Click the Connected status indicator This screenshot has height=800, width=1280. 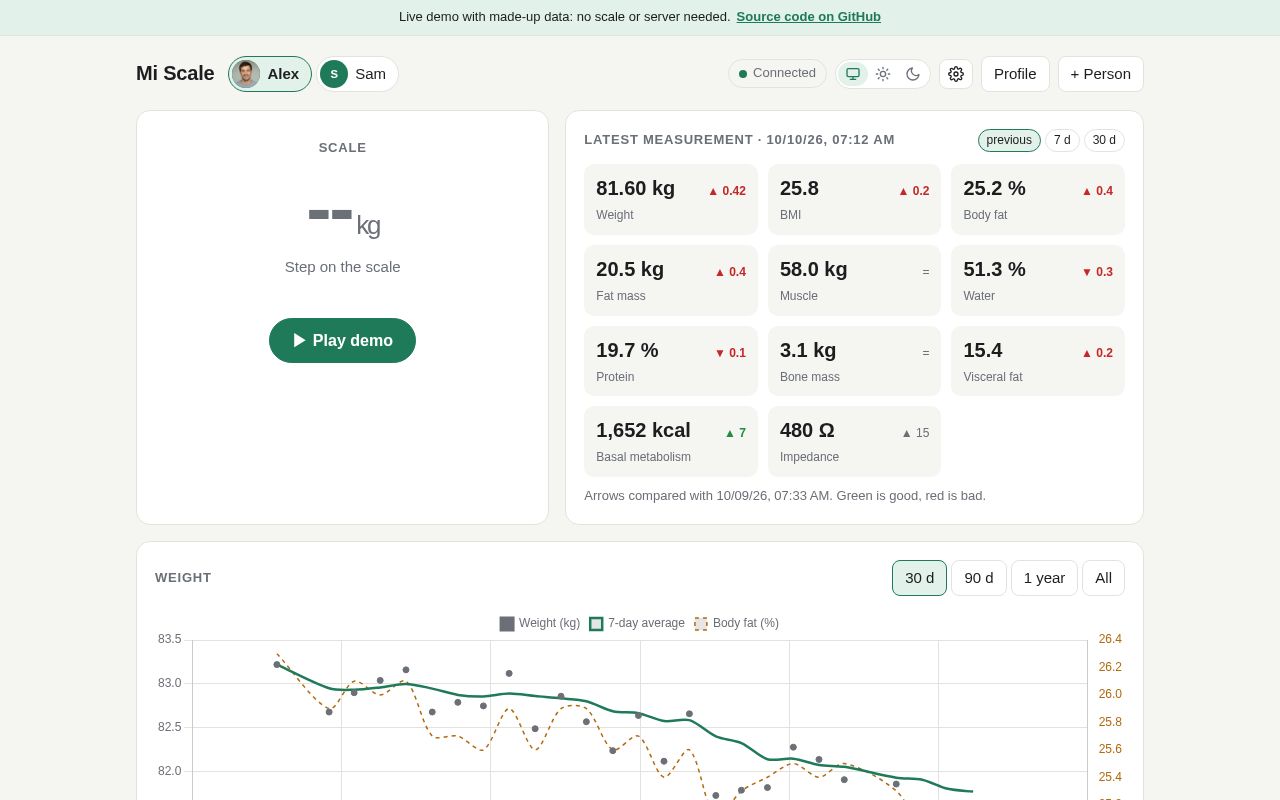(777, 73)
